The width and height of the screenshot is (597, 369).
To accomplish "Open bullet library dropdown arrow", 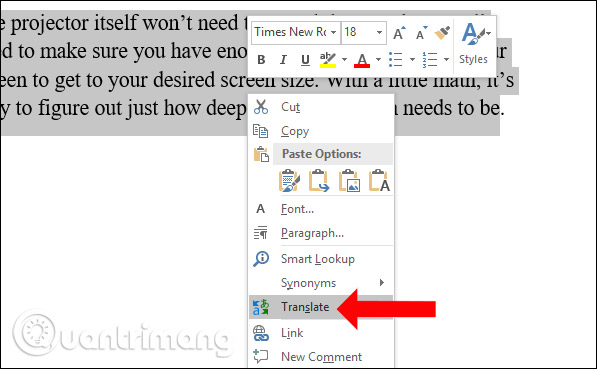I will pyautogui.click(x=412, y=60).
